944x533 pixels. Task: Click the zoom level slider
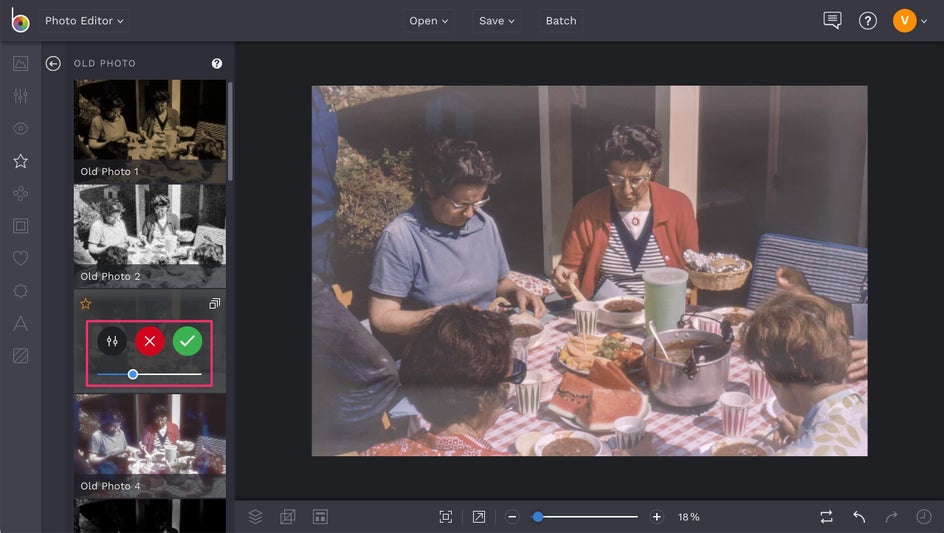[x=584, y=517]
